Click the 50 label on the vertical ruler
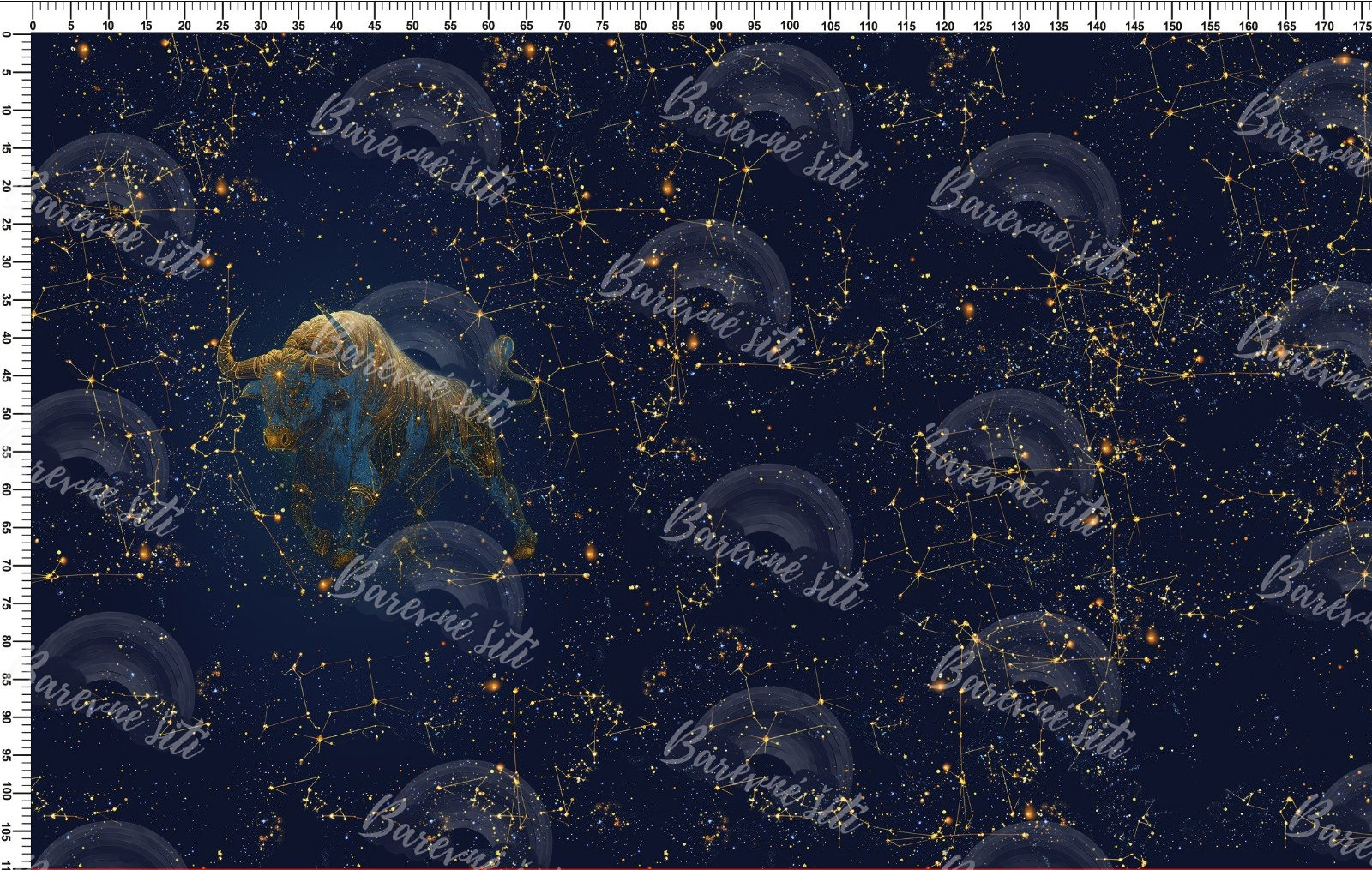The height and width of the screenshot is (870, 1372). [x=7, y=413]
